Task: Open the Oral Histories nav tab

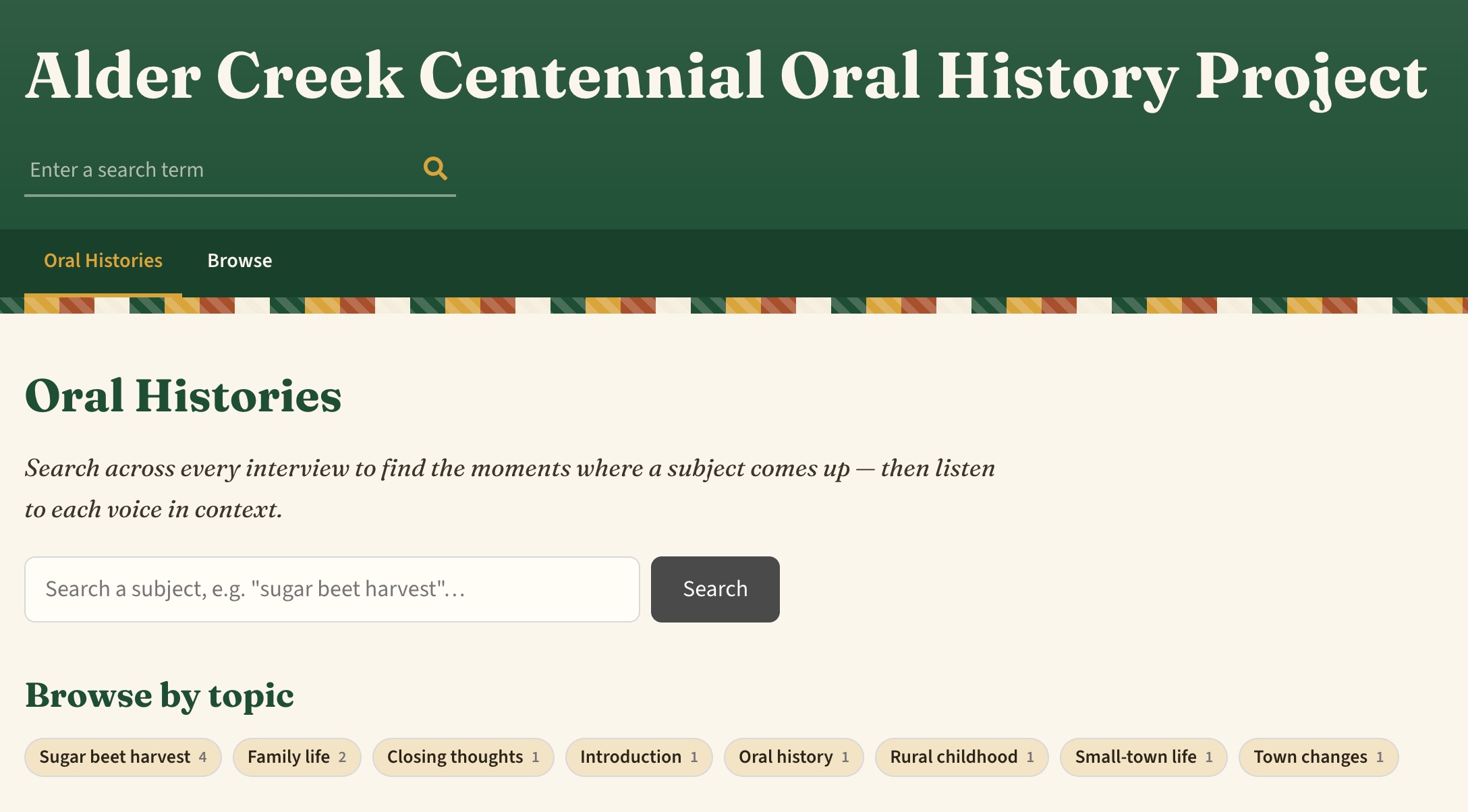Action: click(x=103, y=261)
